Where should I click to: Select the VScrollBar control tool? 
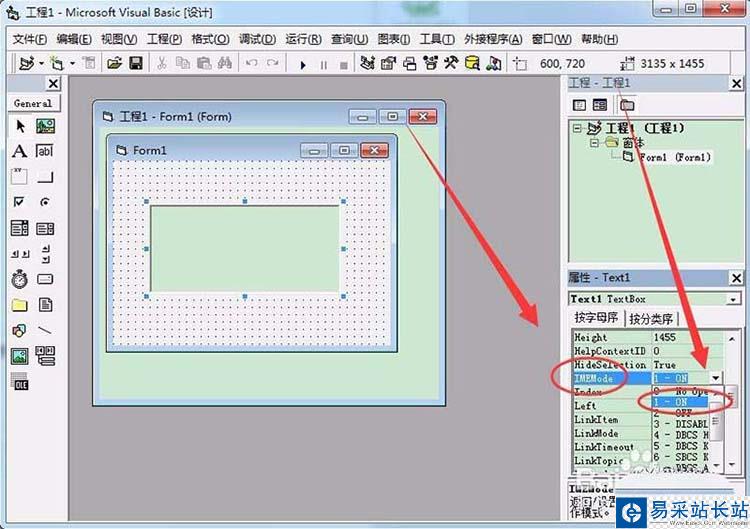45,254
